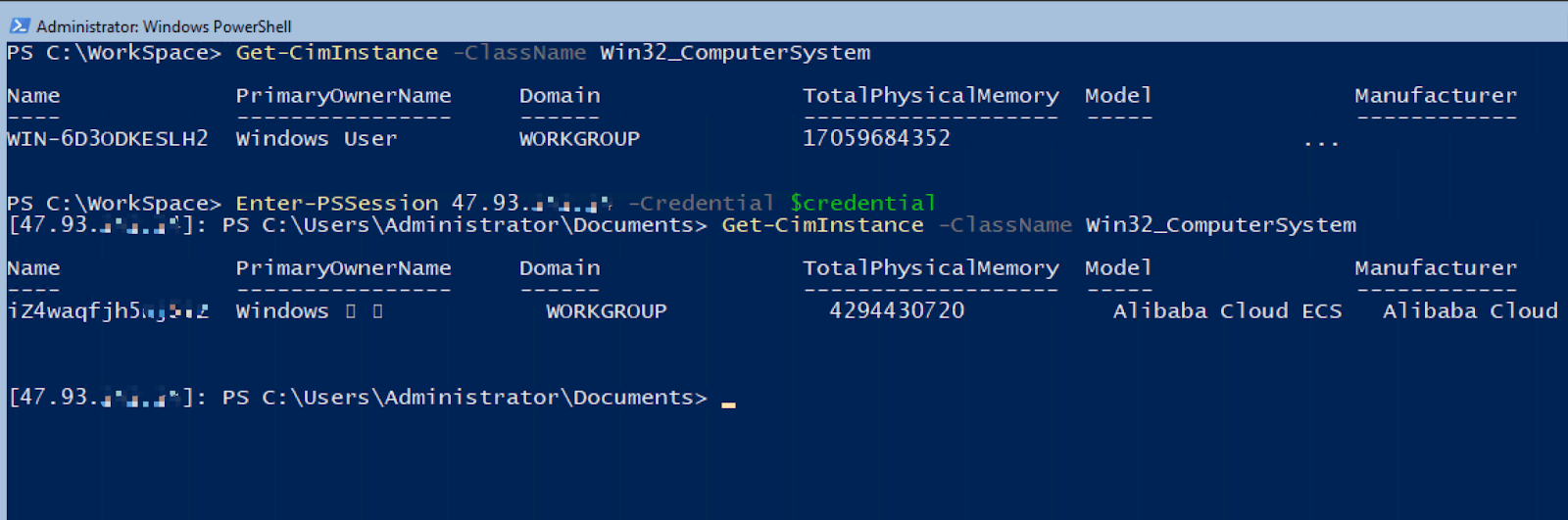Viewport: 1568px width, 520px height.
Task: Click the second 'Manufacturer' column header
Action: tap(1436, 267)
